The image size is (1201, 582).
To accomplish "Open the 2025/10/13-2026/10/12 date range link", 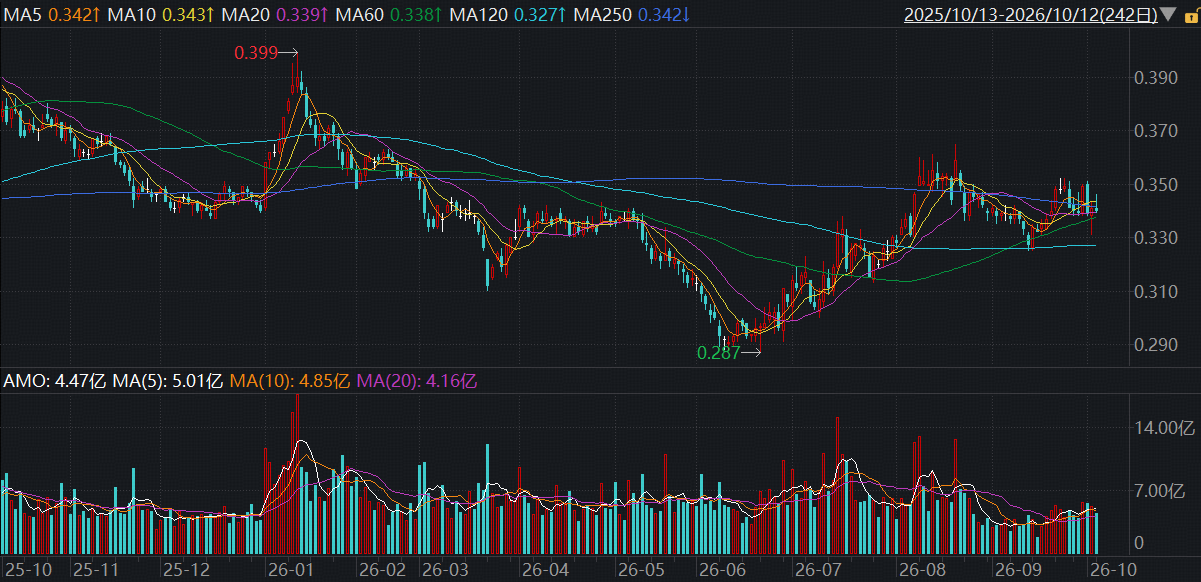I will (1030, 15).
